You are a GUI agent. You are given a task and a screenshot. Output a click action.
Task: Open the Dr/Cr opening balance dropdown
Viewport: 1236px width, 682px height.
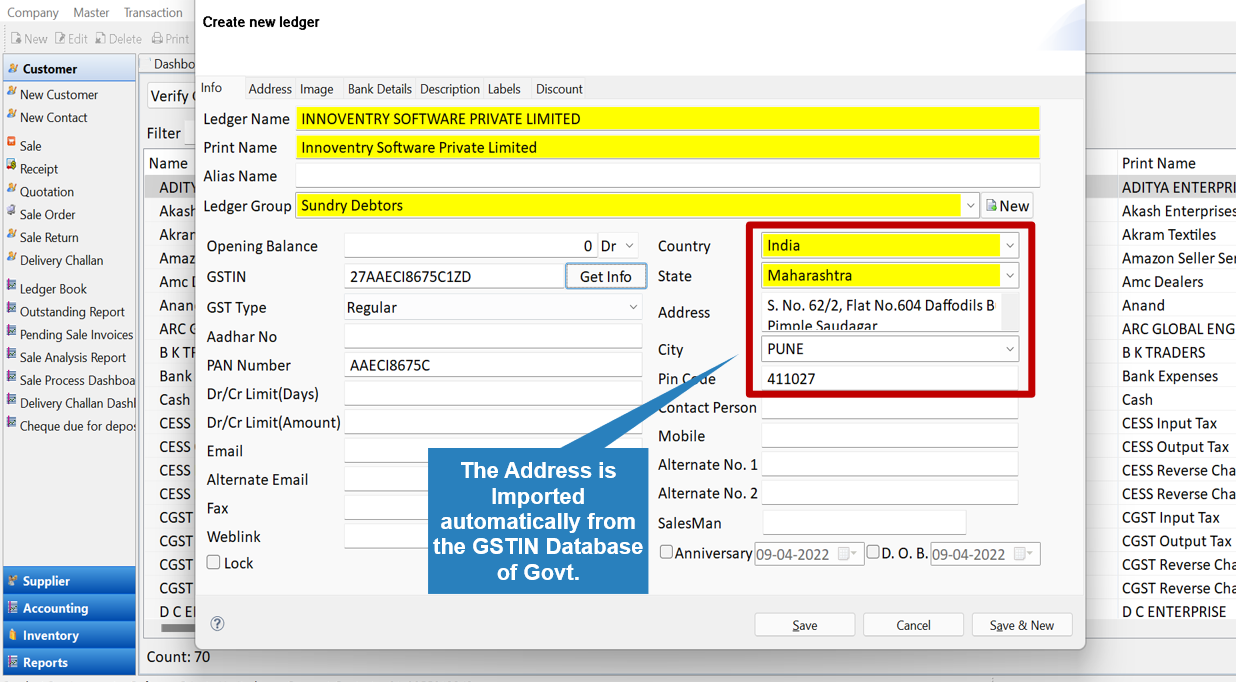coord(629,246)
